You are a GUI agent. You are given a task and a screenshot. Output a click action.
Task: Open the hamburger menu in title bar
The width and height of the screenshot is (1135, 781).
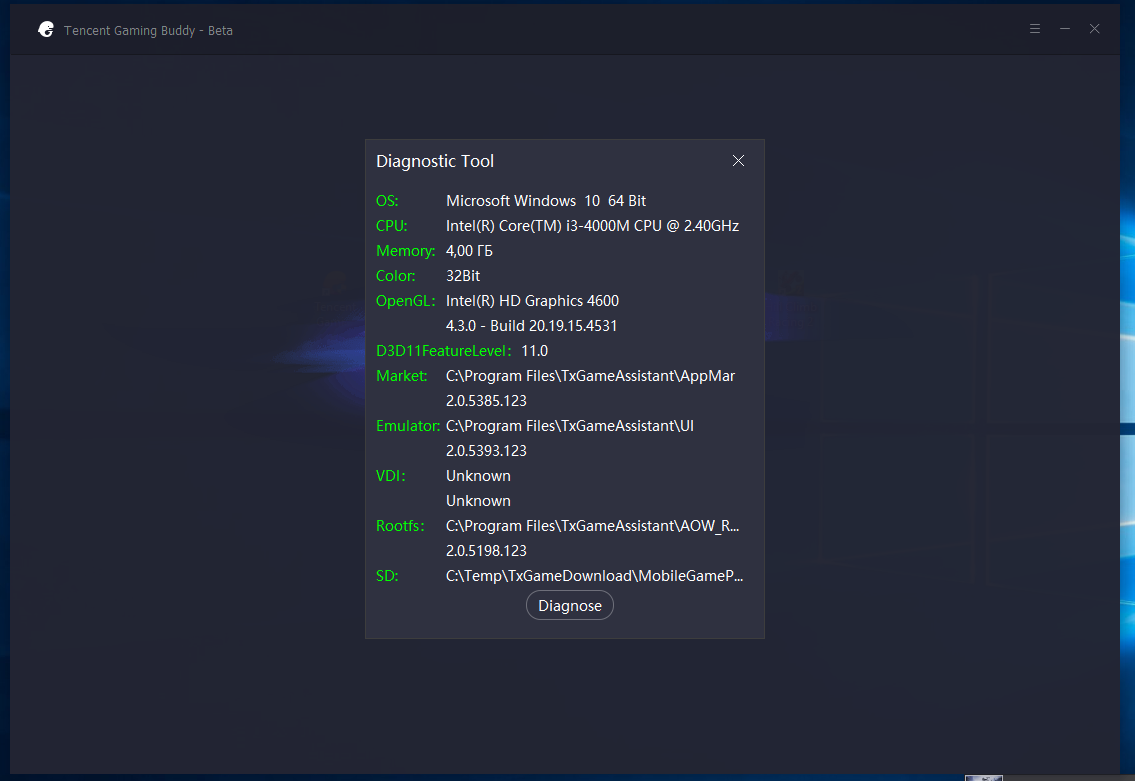1035,29
